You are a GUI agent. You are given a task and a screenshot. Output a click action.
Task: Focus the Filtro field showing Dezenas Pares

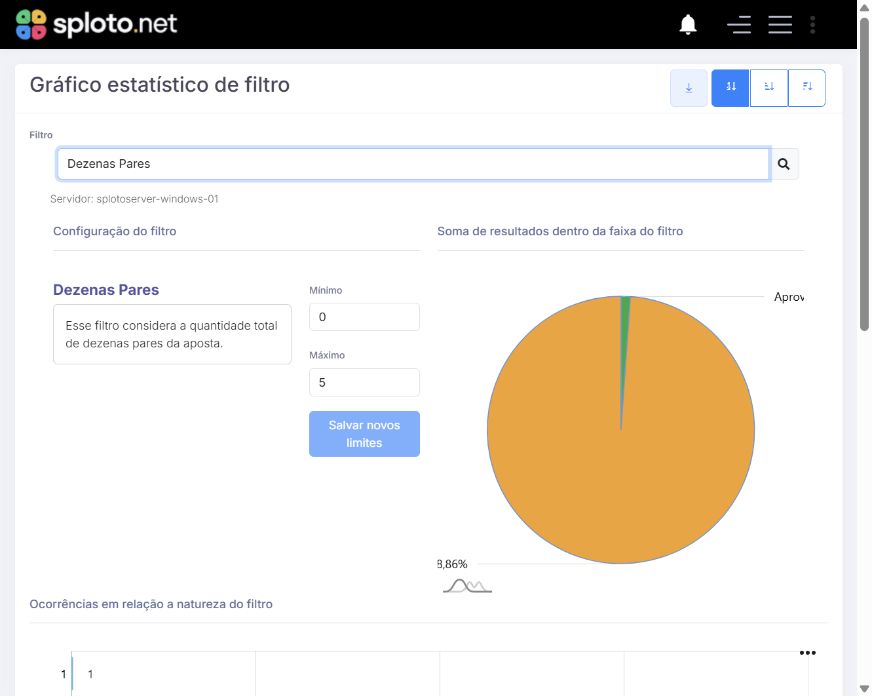point(413,164)
